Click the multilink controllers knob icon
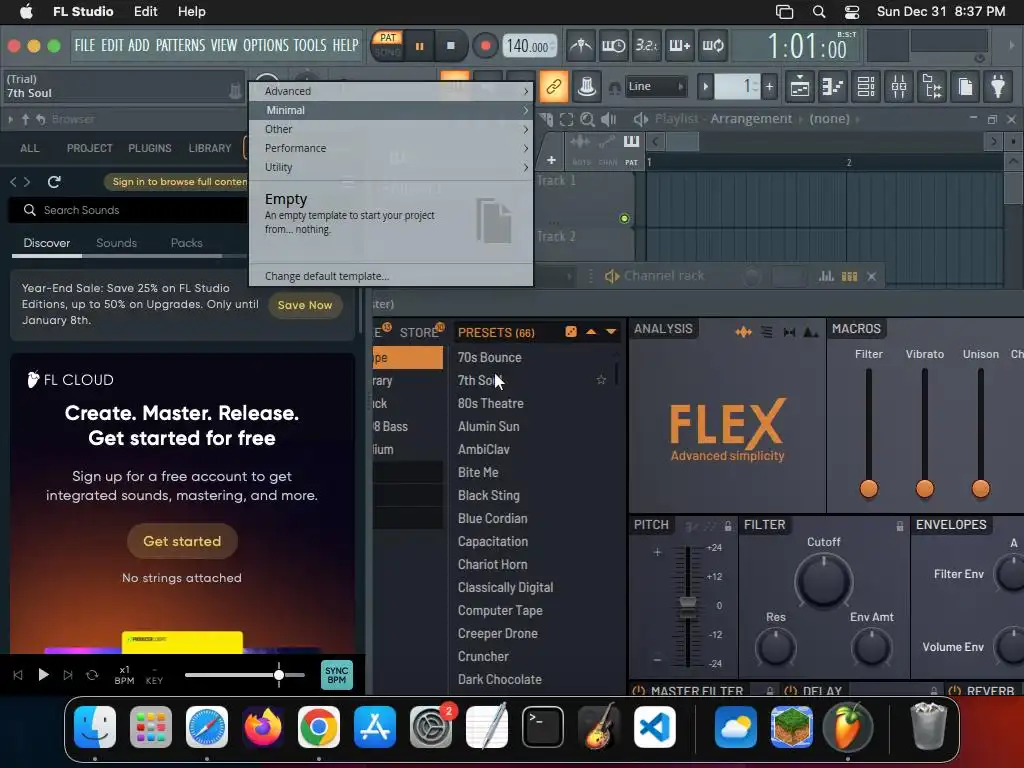 tap(587, 86)
